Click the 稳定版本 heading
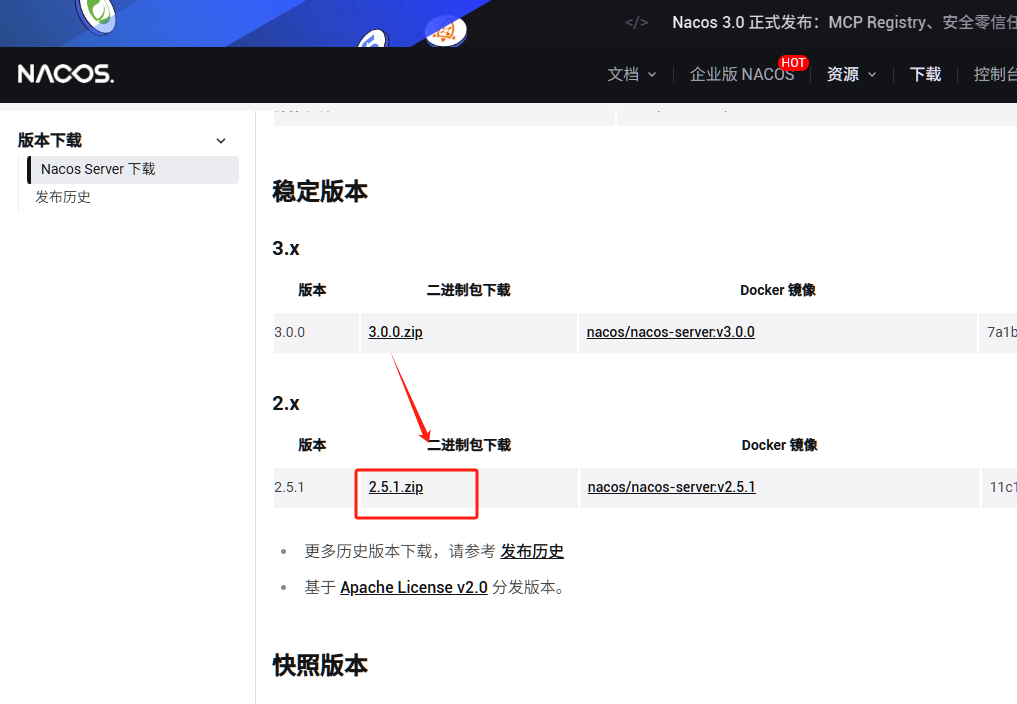The image size is (1017, 704). tap(320, 192)
